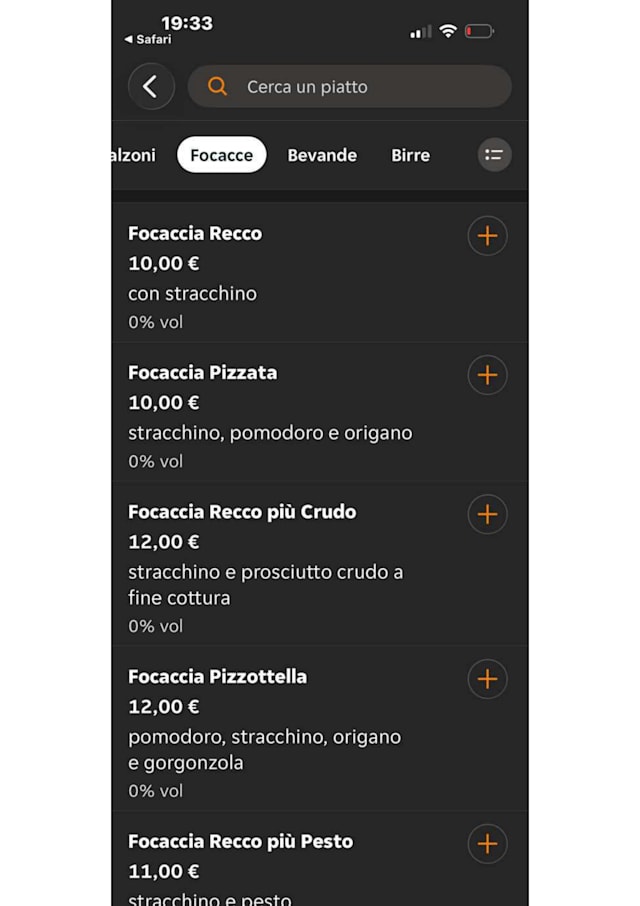Tap Focaccia Recco più Pesto title
The image size is (640, 906).
coord(240,842)
